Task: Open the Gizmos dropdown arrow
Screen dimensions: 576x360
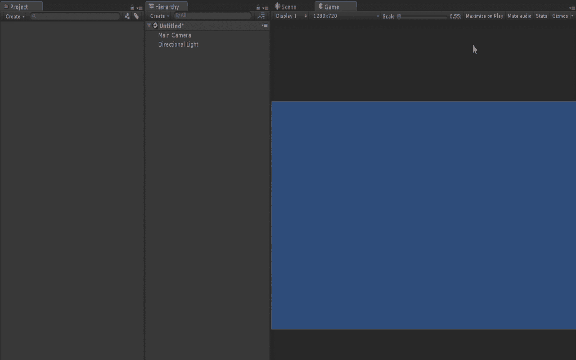Action: point(572,16)
